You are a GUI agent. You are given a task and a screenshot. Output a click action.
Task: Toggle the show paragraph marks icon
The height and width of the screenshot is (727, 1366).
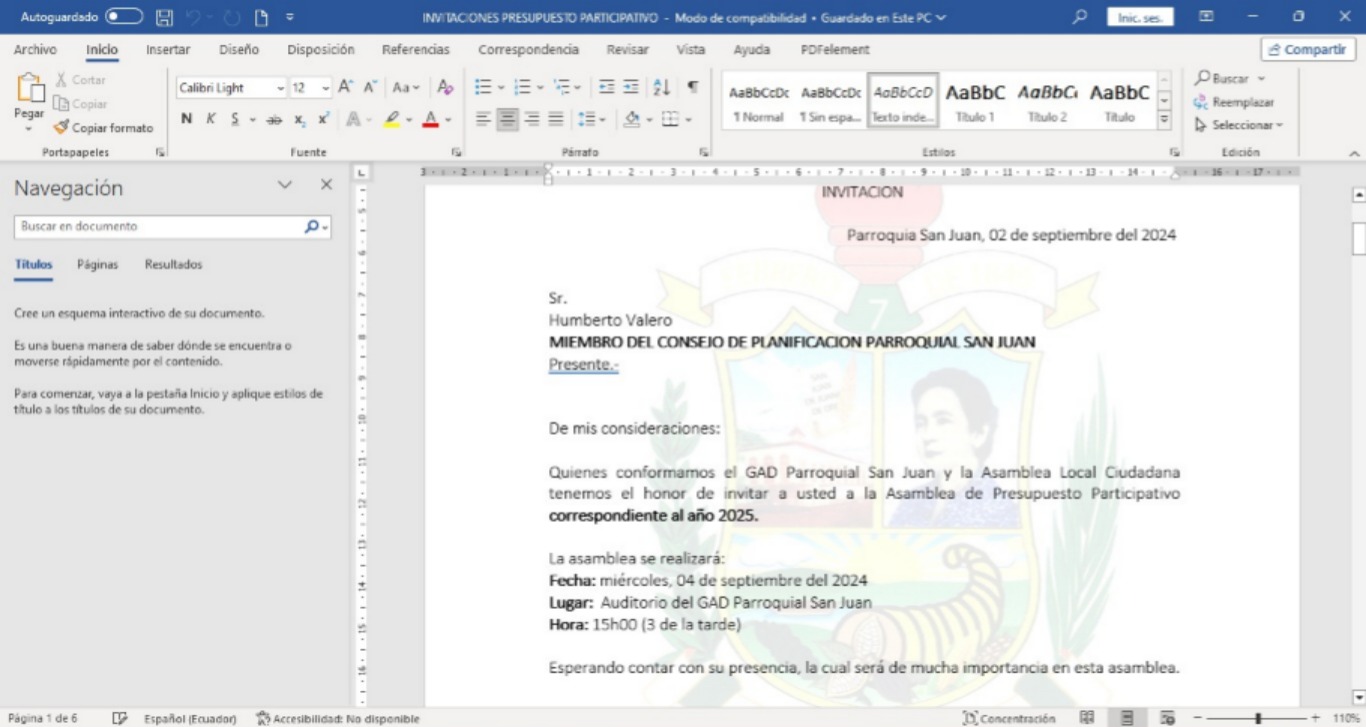pos(692,88)
